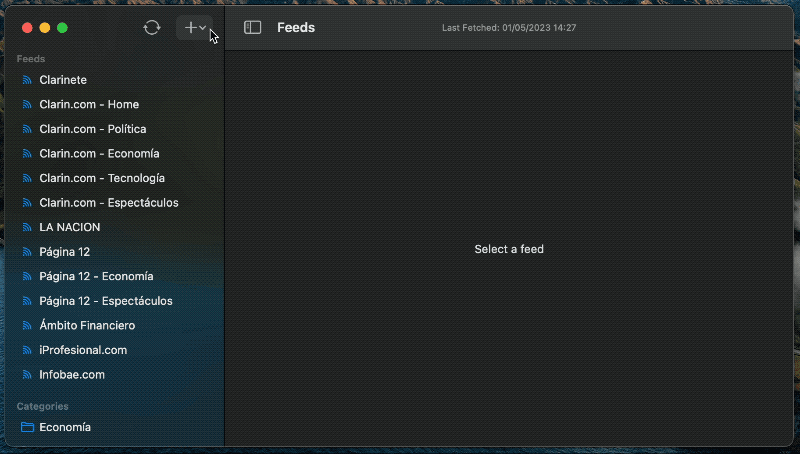Choose the Página 12 - Espectáculos feed
This screenshot has height=454, width=800.
tap(106, 301)
